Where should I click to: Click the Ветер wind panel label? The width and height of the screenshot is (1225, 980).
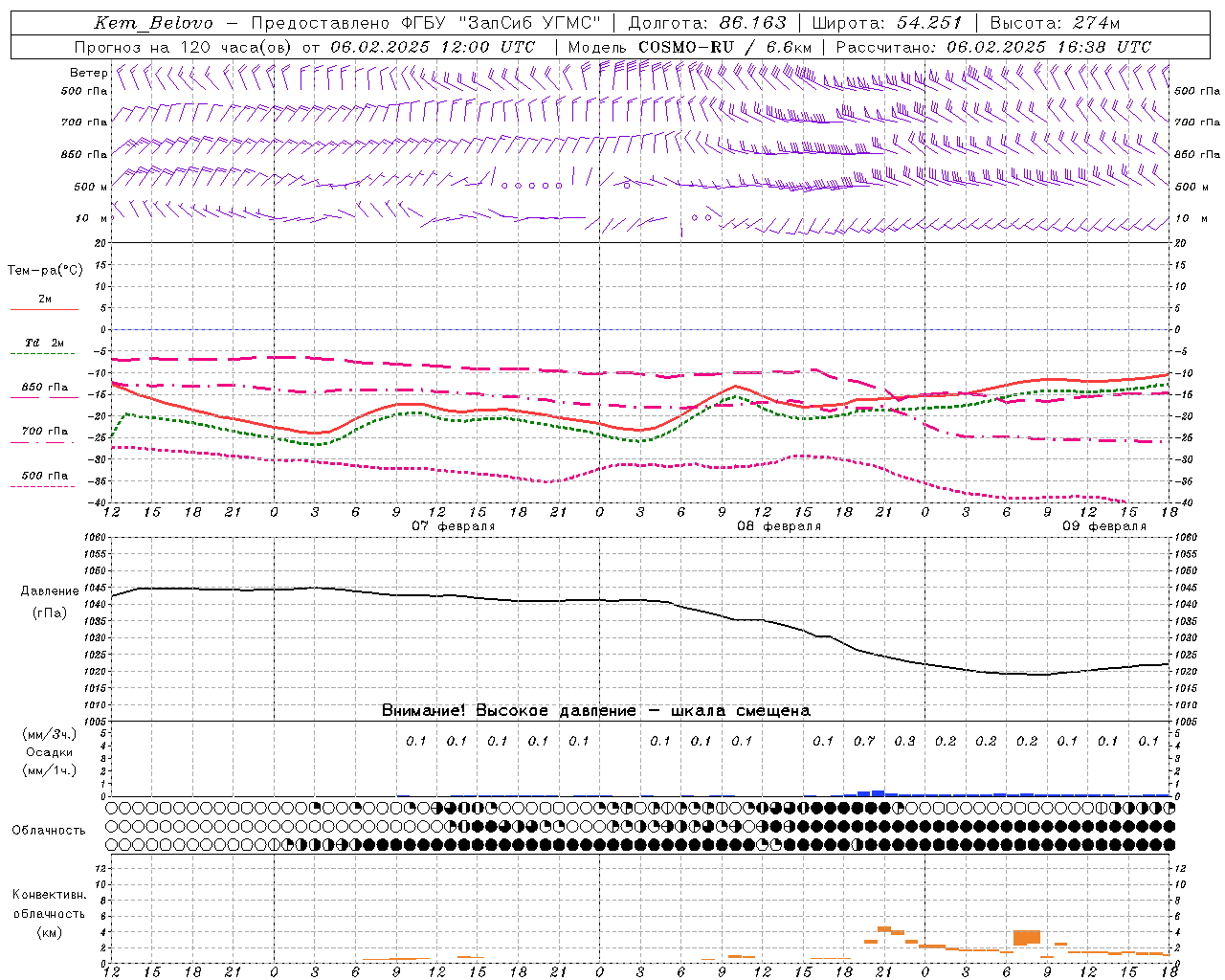click(88, 73)
